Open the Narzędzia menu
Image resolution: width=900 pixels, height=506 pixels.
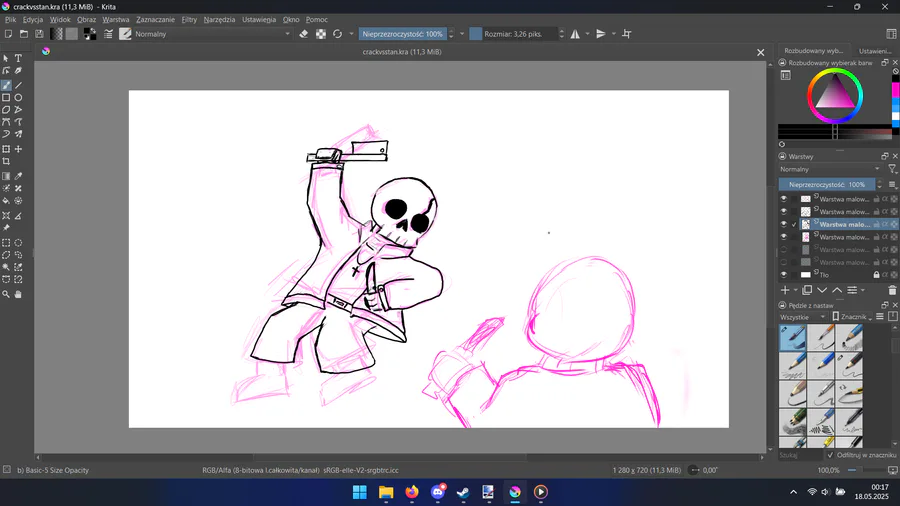pos(219,20)
